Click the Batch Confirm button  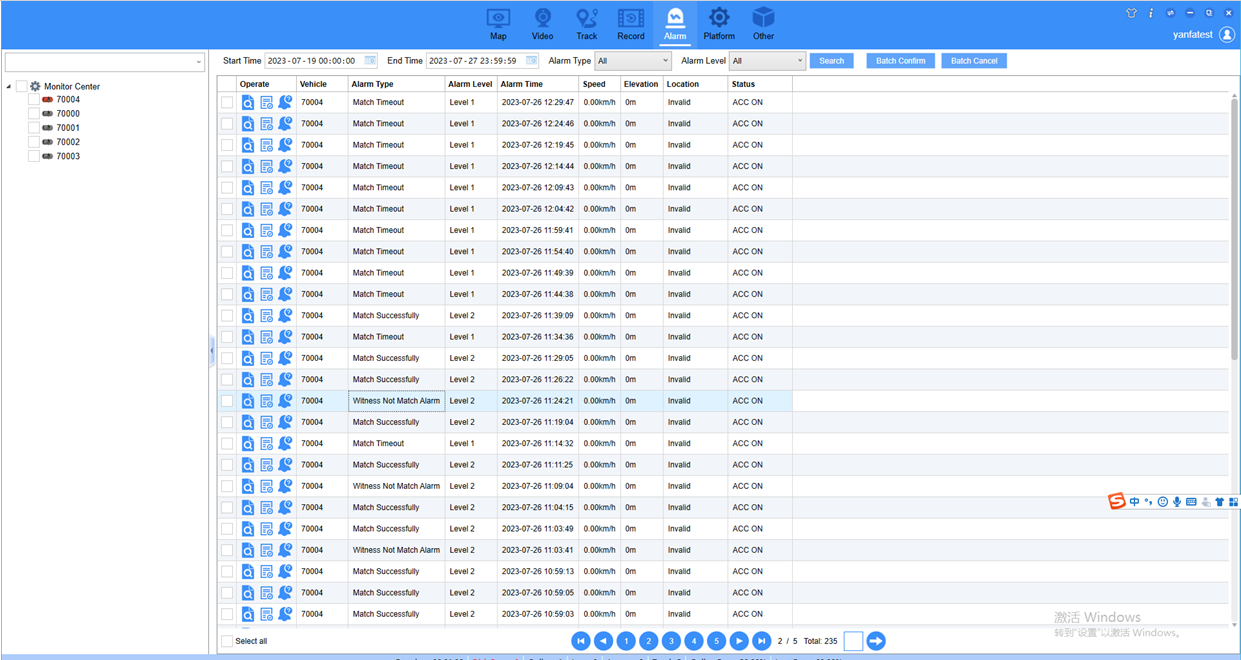tap(901, 61)
